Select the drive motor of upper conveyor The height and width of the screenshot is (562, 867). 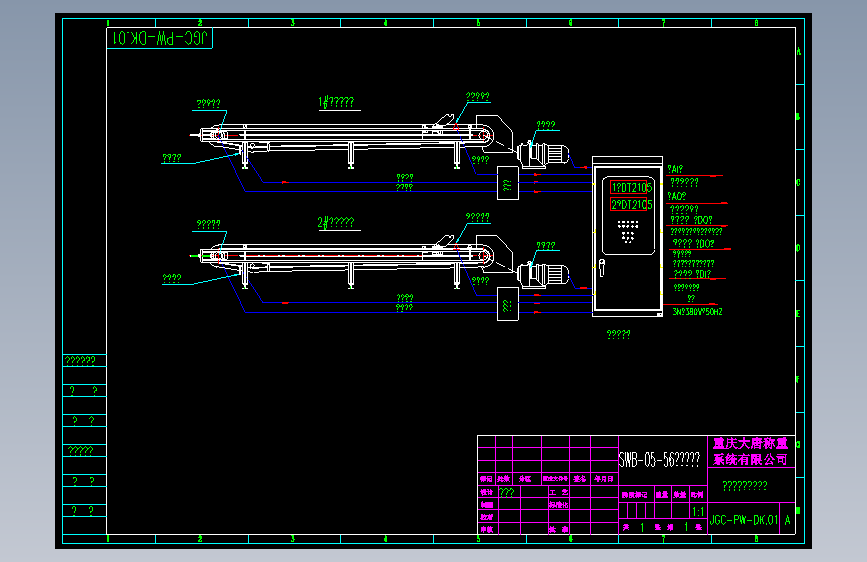coord(543,154)
